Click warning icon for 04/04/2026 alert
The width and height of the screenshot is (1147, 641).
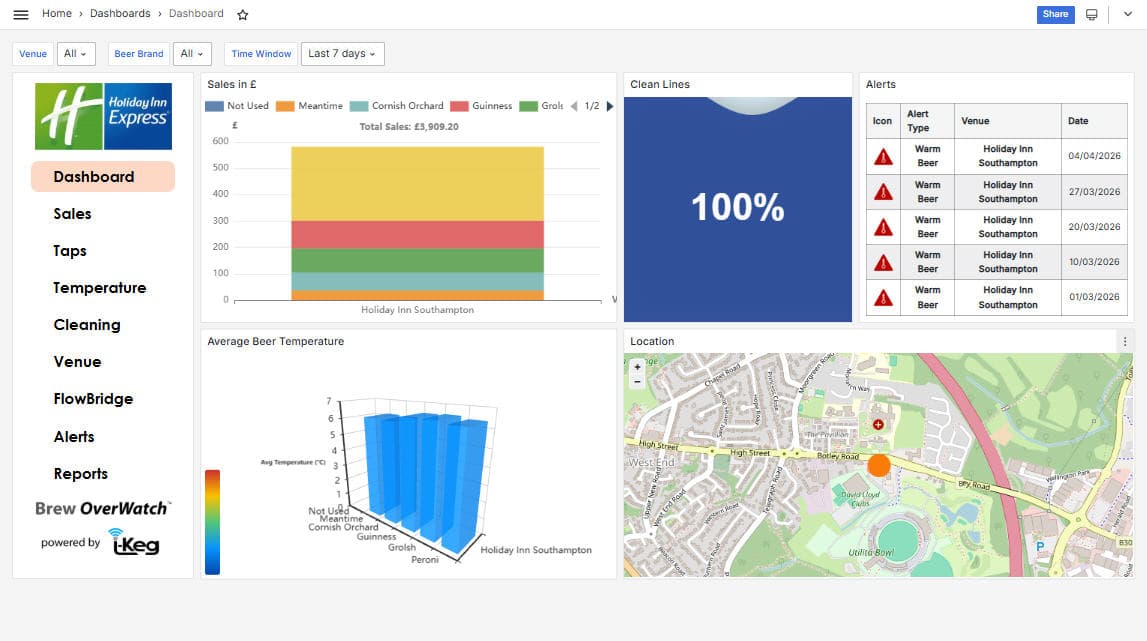point(883,157)
